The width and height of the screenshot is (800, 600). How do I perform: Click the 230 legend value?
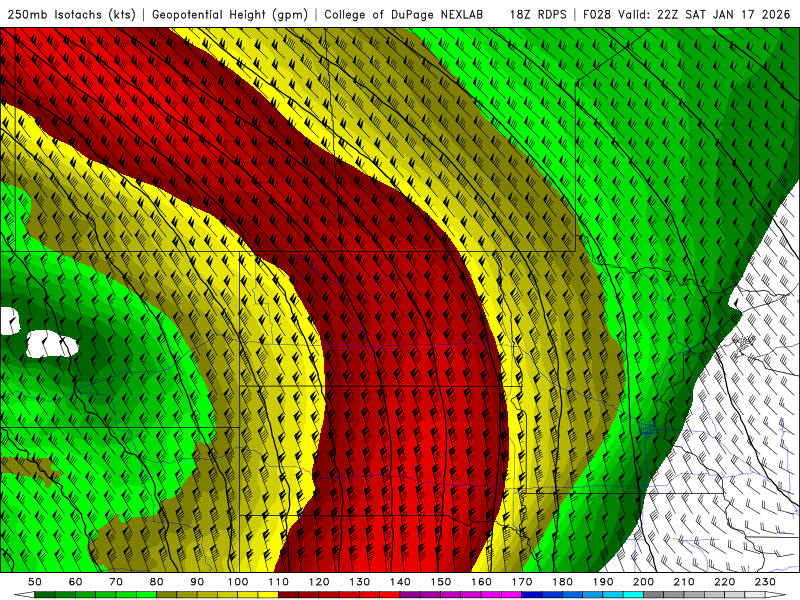[765, 582]
